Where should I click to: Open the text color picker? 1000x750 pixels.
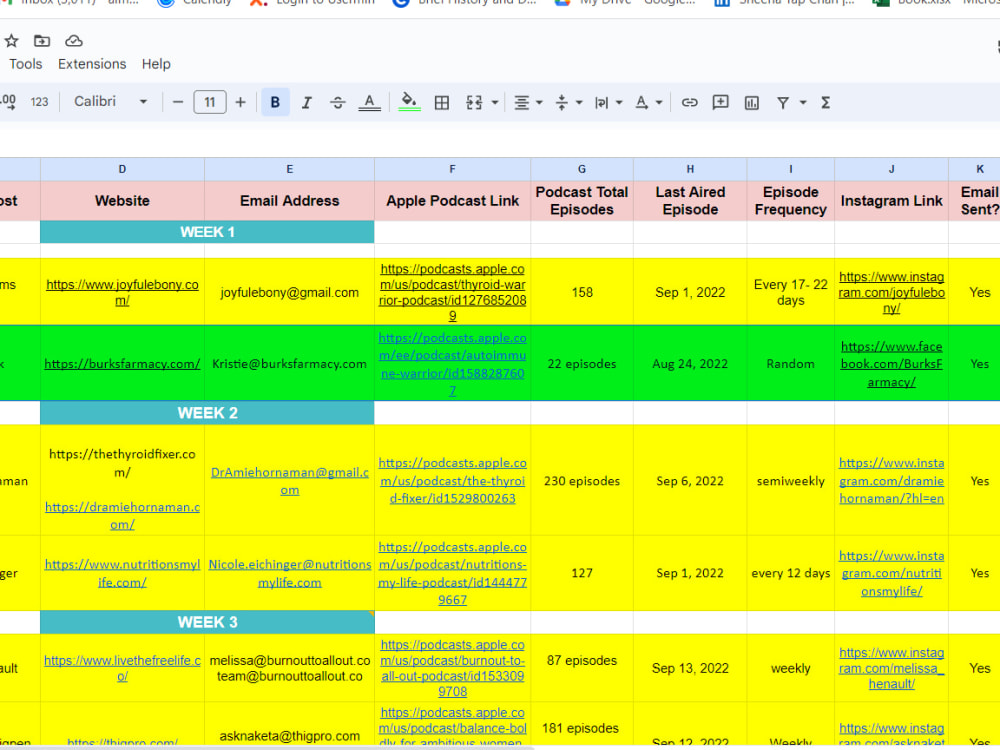pyautogui.click(x=369, y=102)
